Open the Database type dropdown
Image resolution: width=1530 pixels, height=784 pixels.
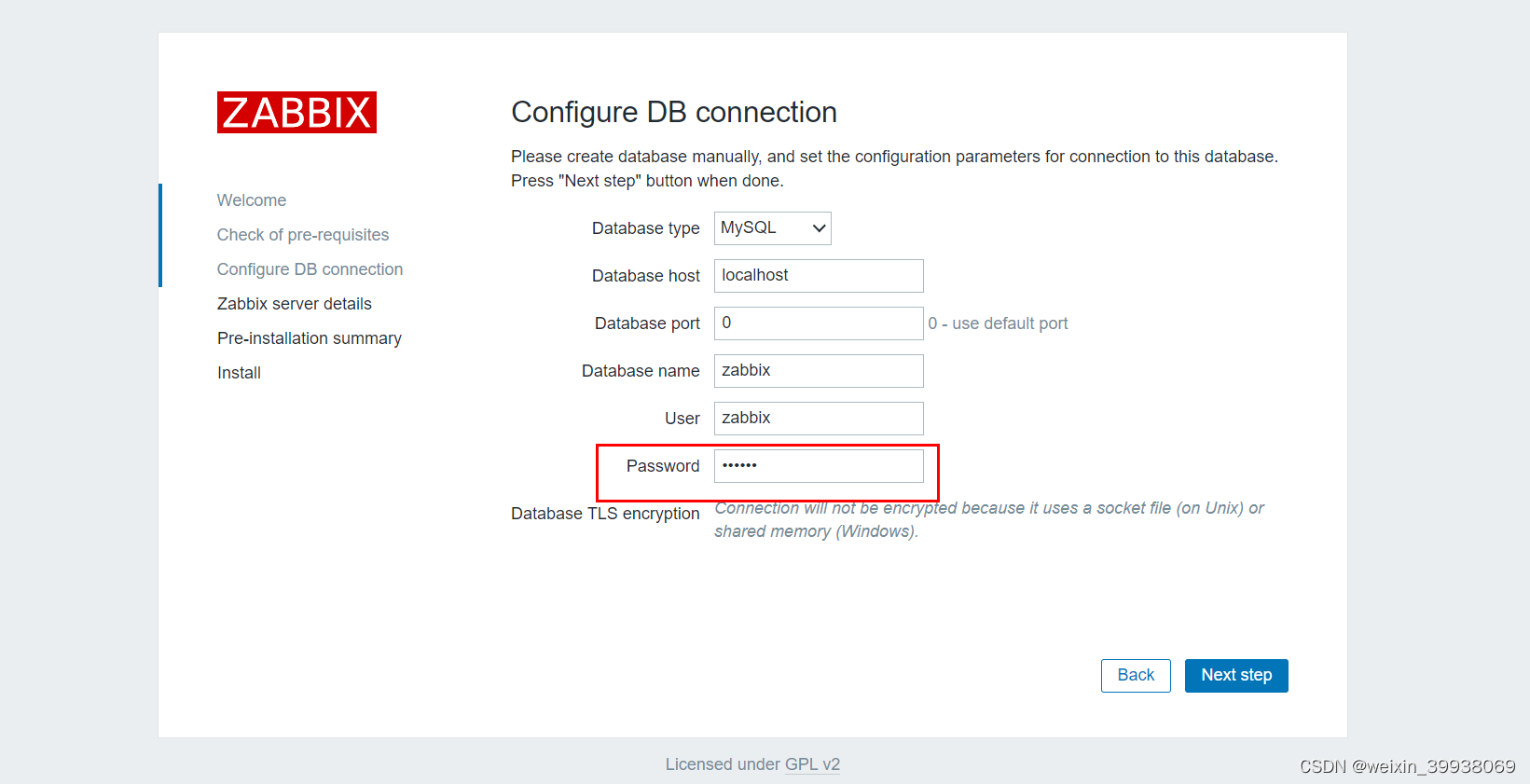[x=772, y=228]
